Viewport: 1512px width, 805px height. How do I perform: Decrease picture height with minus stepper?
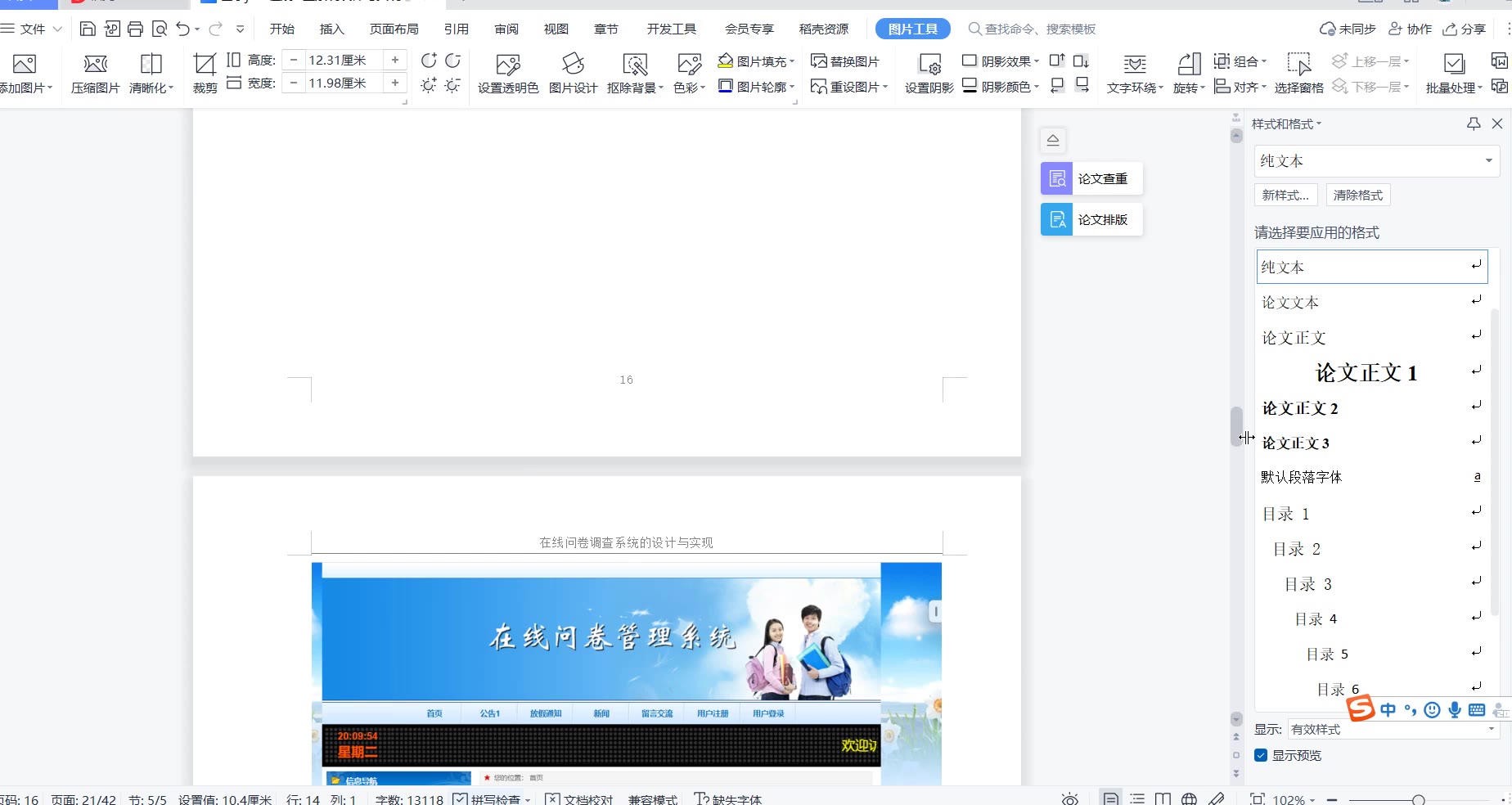294,60
